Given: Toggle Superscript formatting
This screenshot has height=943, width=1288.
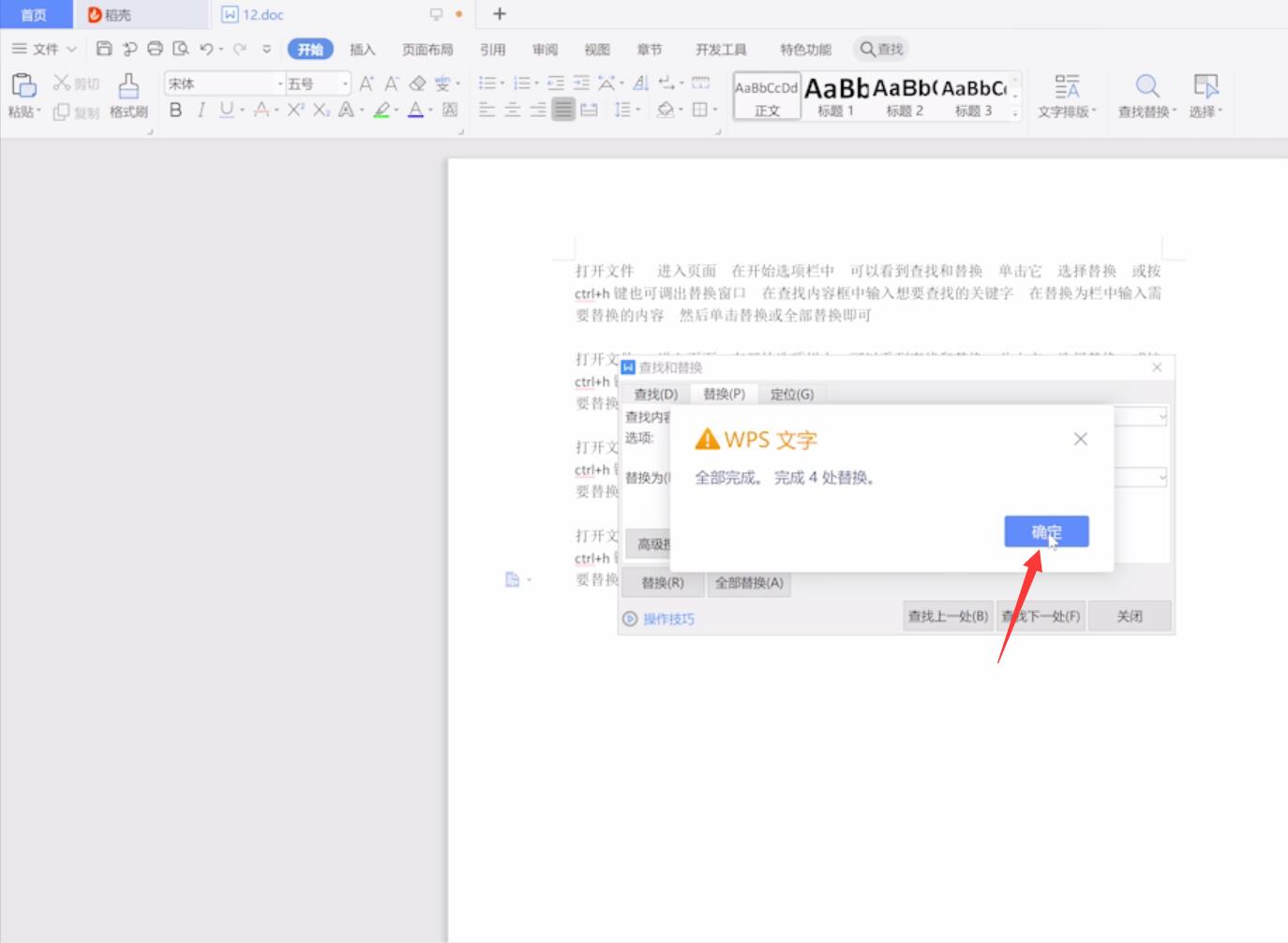Looking at the screenshot, I should (295, 110).
